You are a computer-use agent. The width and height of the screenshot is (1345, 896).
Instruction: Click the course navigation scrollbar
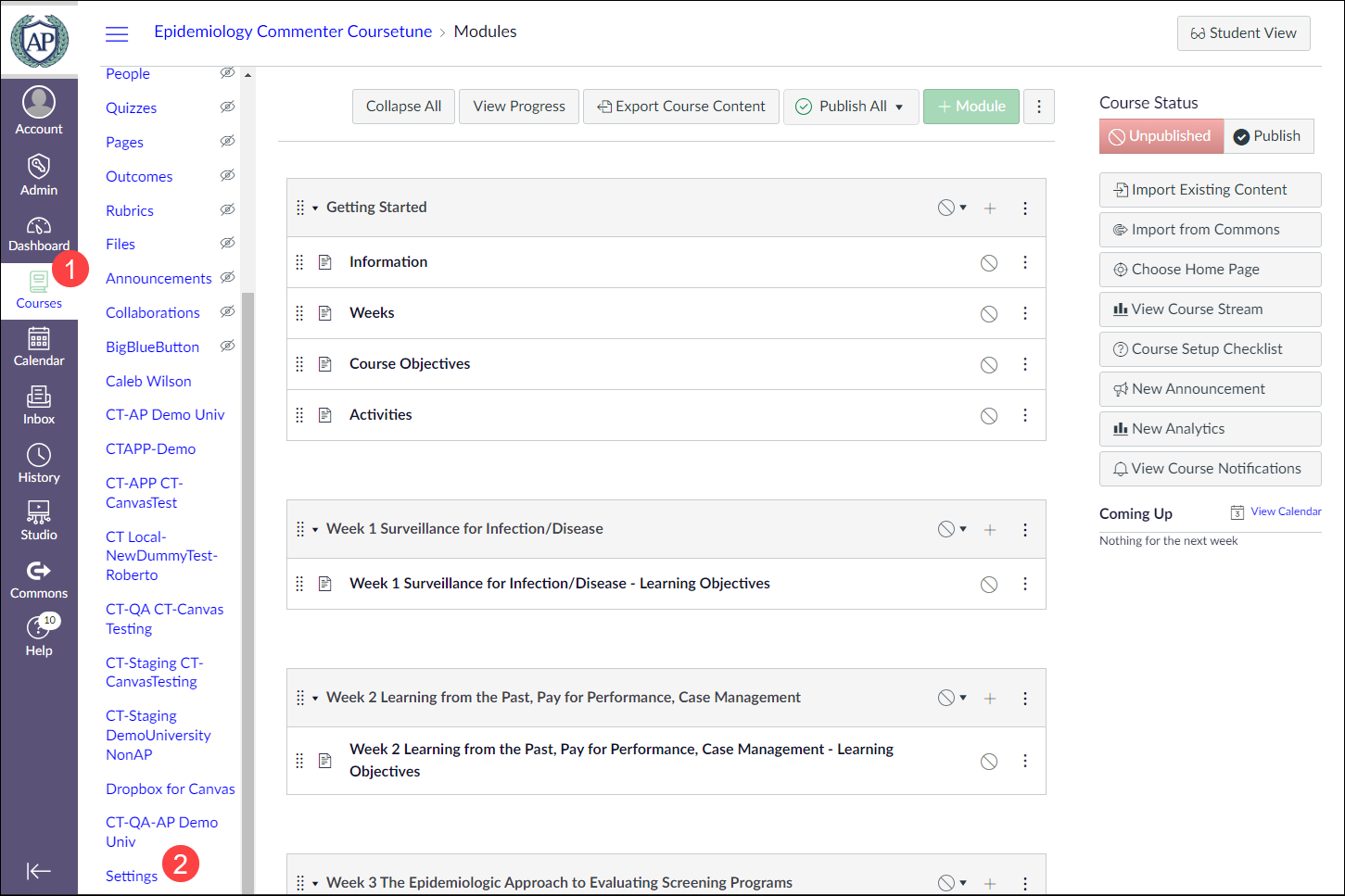click(247, 593)
